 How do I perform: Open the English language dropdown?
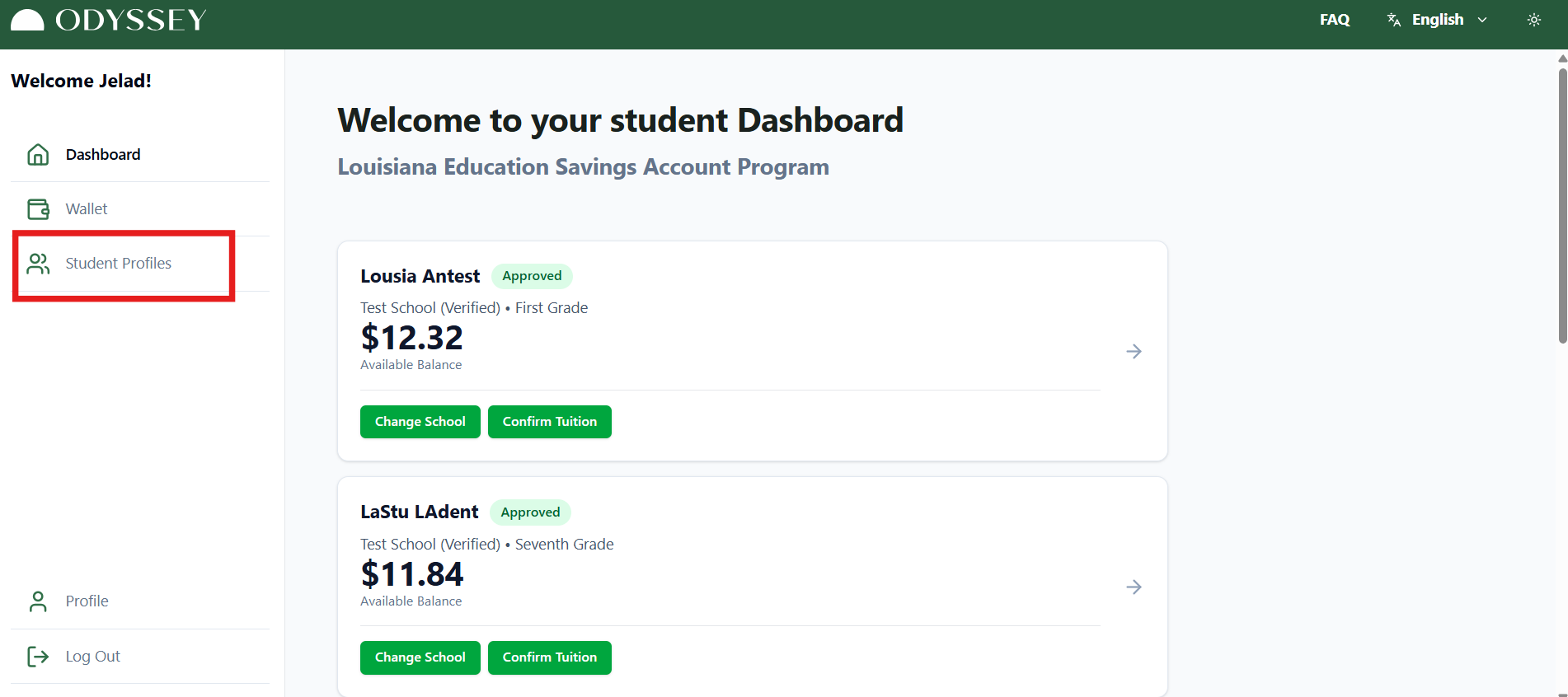[x=1448, y=20]
